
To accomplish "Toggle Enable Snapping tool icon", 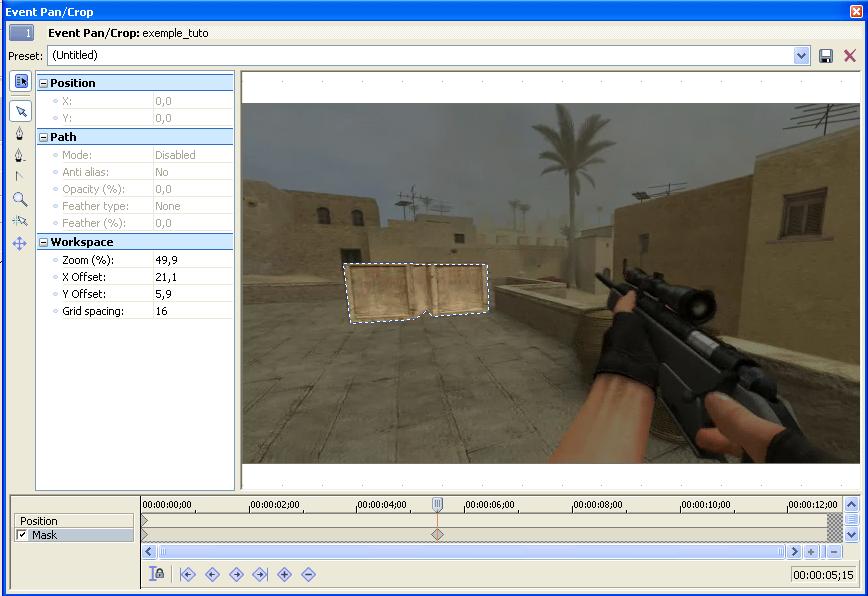I will click(x=19, y=221).
